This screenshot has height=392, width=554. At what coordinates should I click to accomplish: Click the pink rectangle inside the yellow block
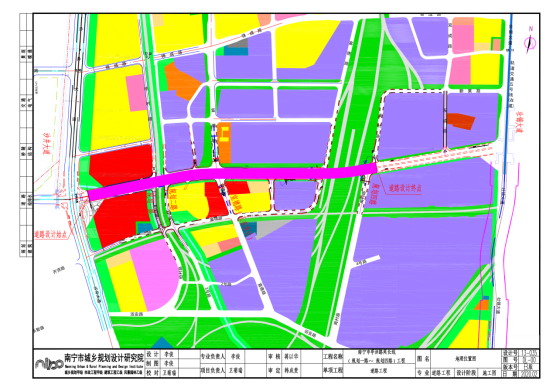[x=136, y=93]
